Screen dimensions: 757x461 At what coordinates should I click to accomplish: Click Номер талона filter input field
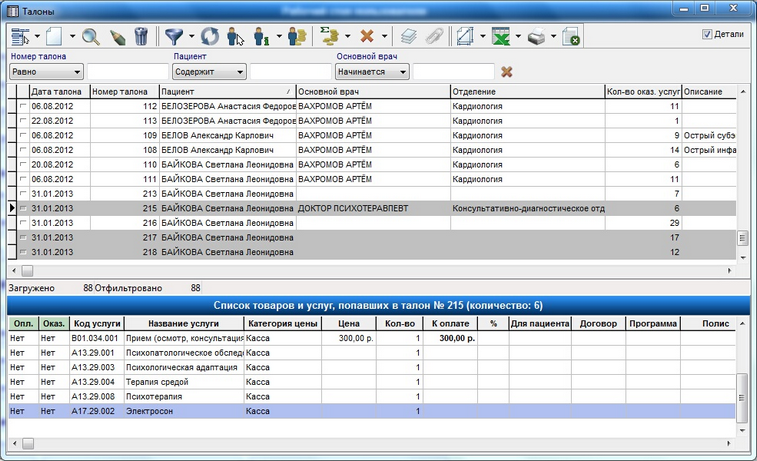[x=127, y=72]
